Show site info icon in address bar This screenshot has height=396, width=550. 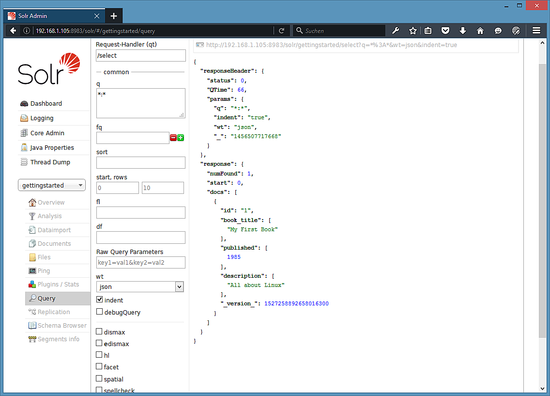point(26,31)
